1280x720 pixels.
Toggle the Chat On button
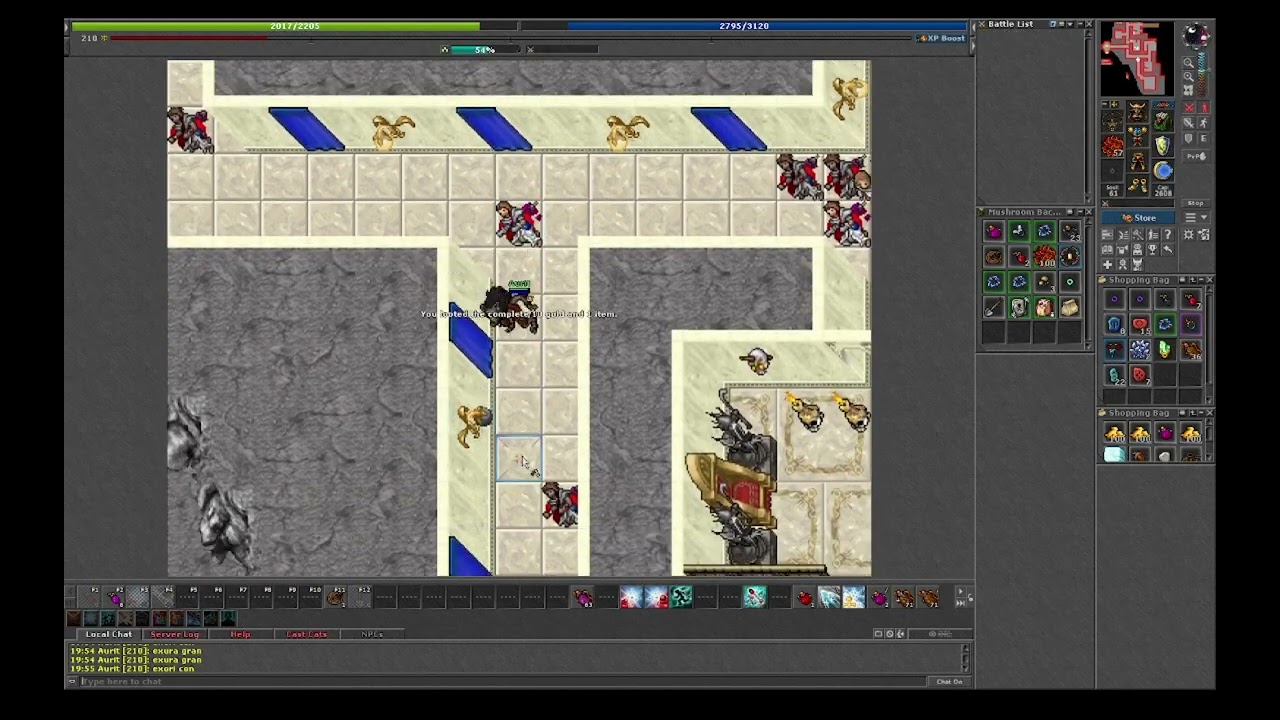point(949,681)
